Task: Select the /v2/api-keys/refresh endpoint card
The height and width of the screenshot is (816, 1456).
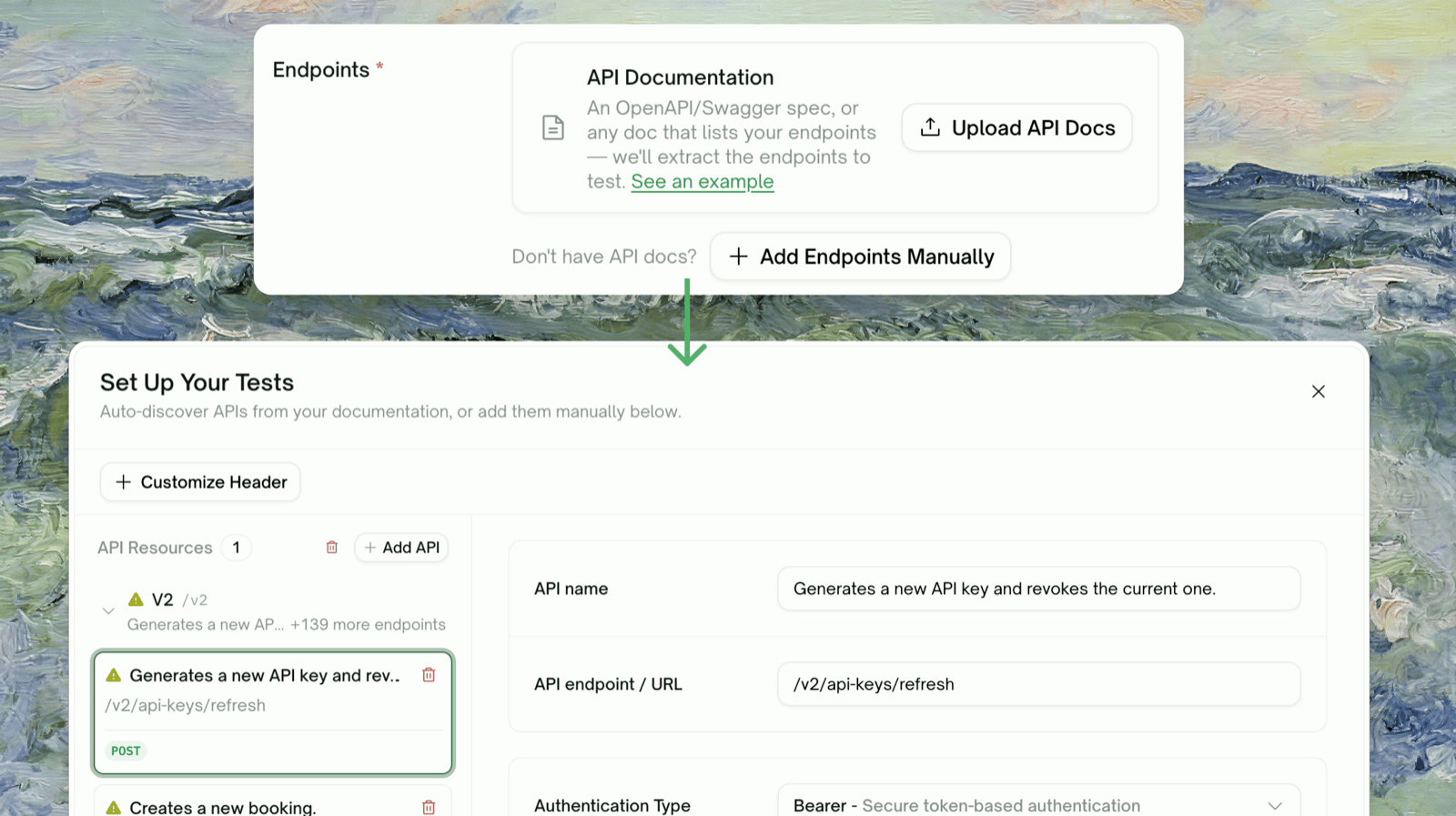Action: point(273,712)
